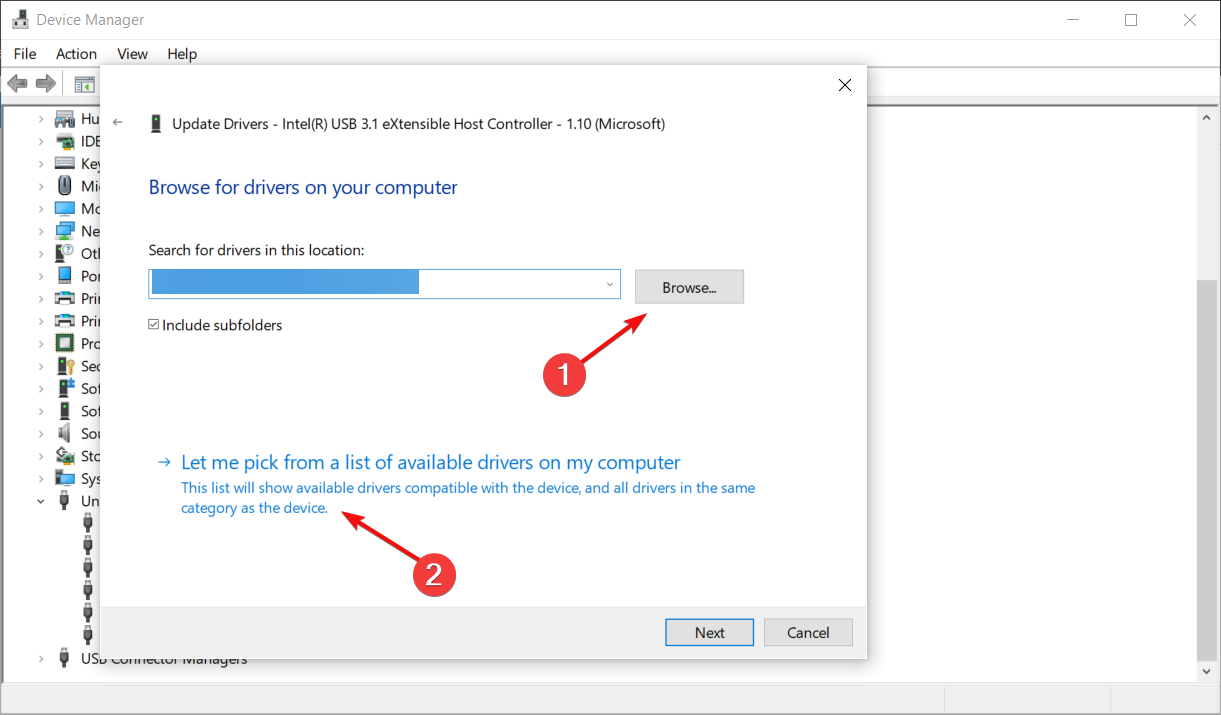
Task: Maximize the Device Manager window
Action: coord(1131,20)
